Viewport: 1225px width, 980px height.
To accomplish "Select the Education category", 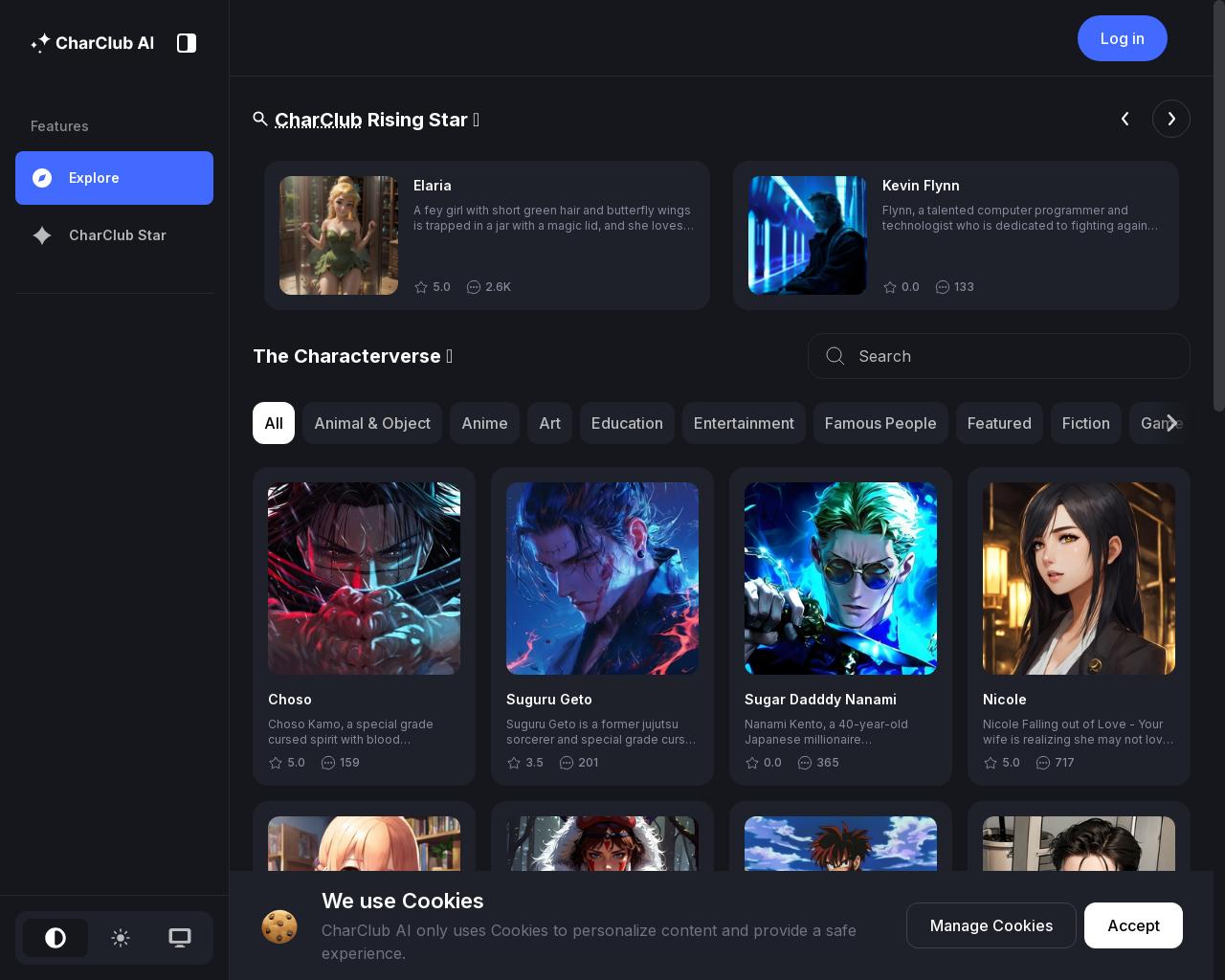I will coord(627,423).
